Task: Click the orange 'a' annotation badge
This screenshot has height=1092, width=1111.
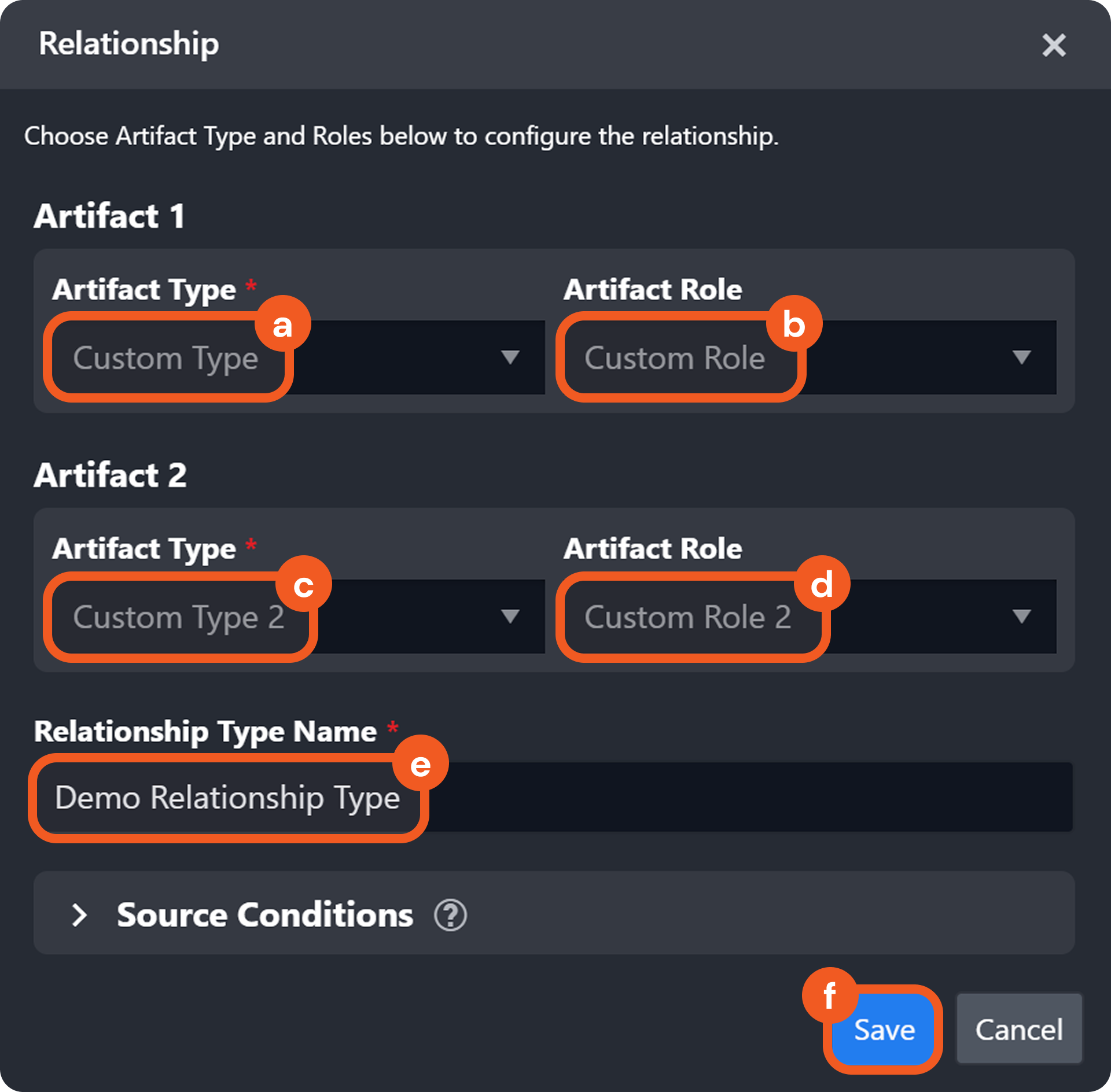Action: point(282,324)
